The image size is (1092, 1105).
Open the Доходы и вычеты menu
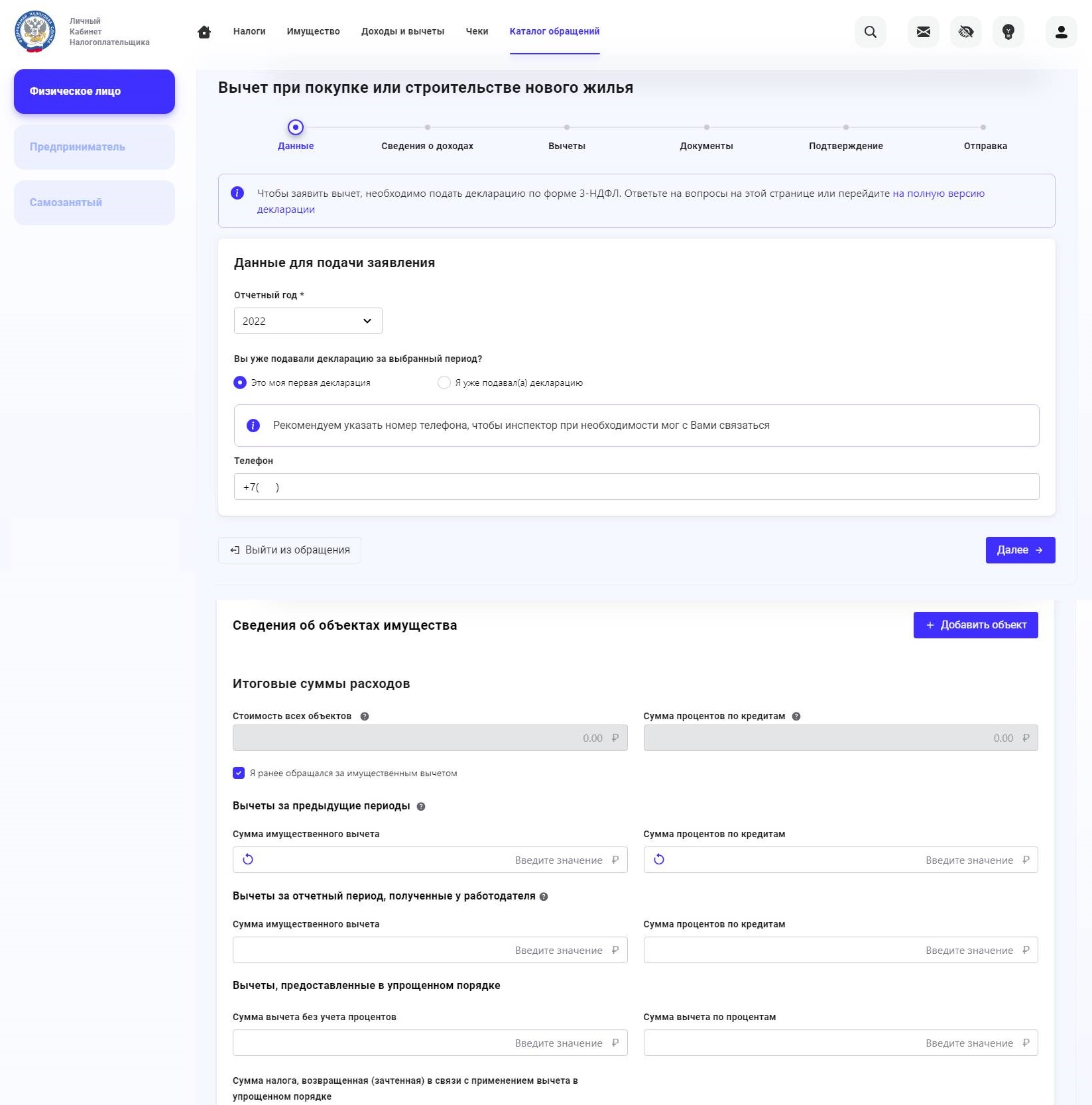click(402, 31)
